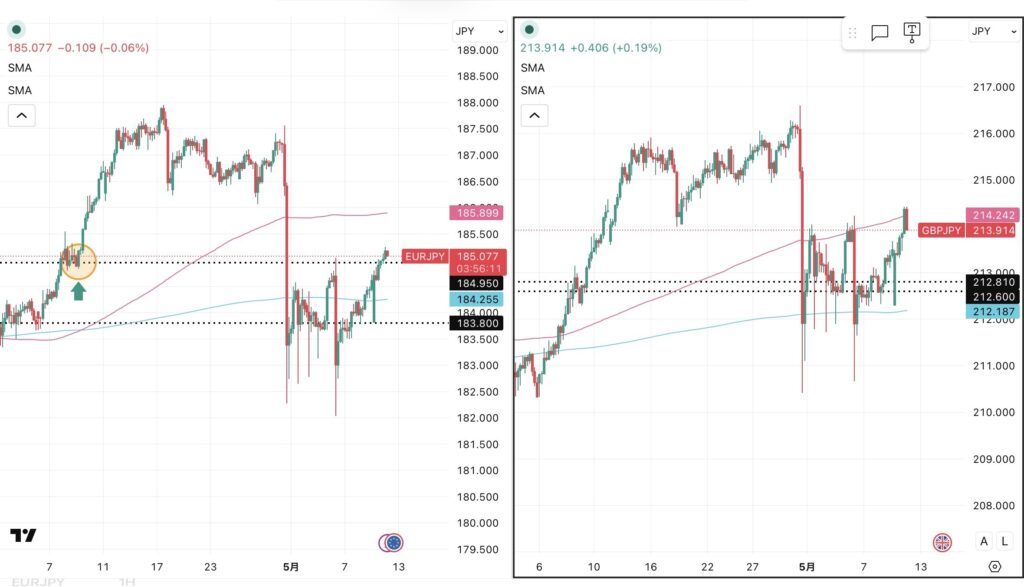
Task: Grab the floating toolbar drag handle
Action: 852,33
